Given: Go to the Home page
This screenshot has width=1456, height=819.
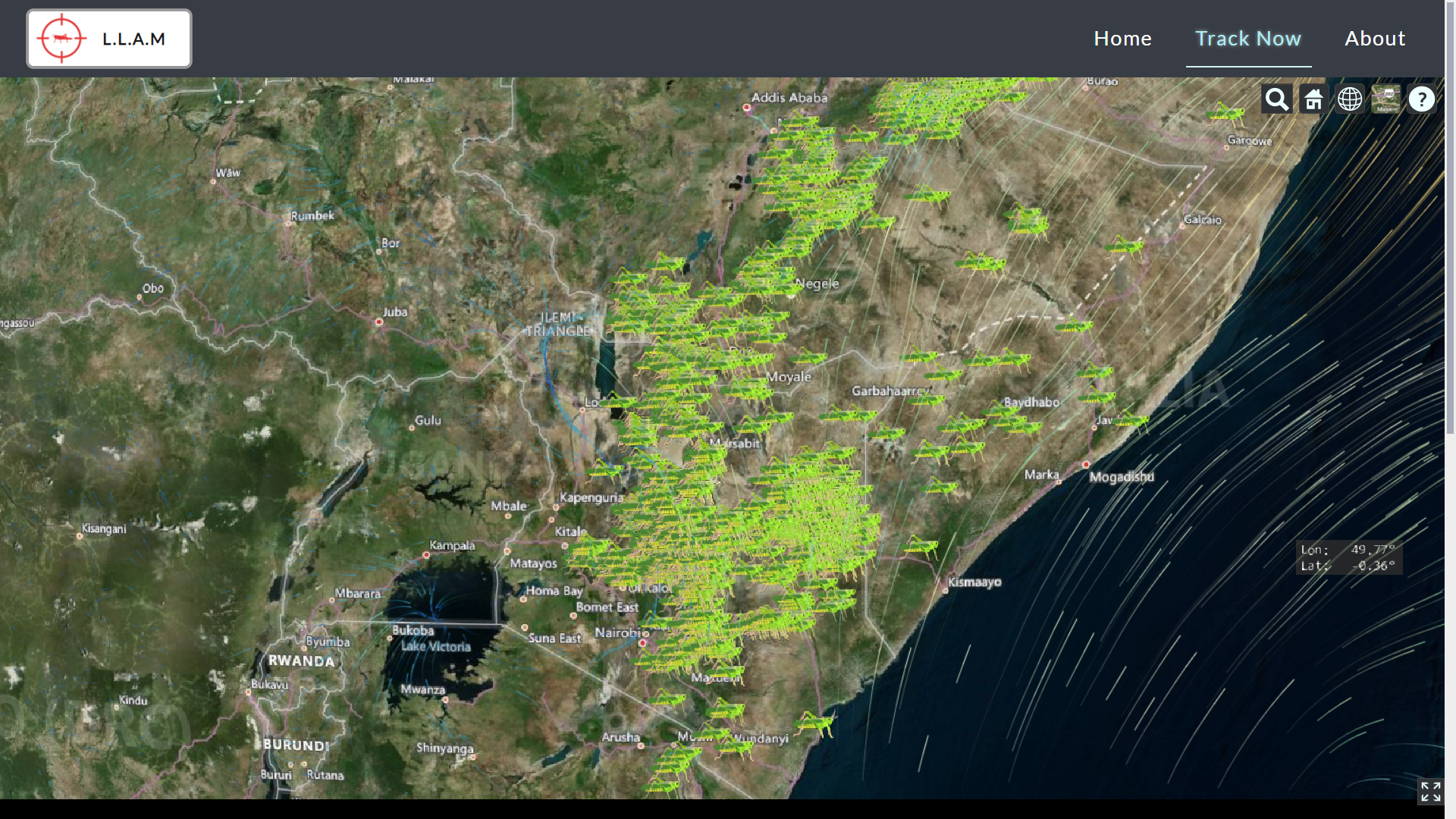Looking at the screenshot, I should (x=1122, y=39).
